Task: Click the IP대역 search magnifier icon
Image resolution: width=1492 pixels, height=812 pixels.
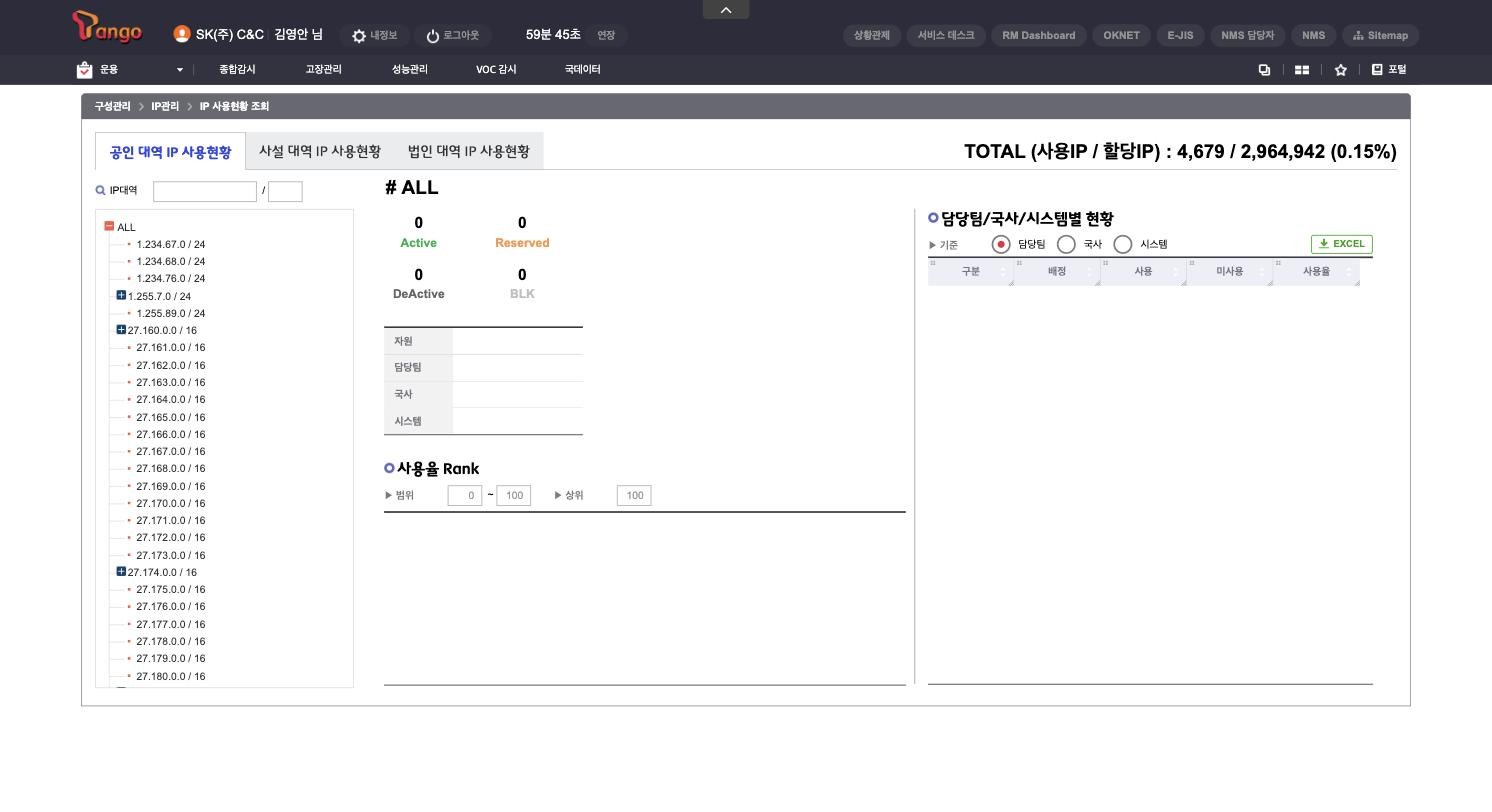Action: (100, 190)
